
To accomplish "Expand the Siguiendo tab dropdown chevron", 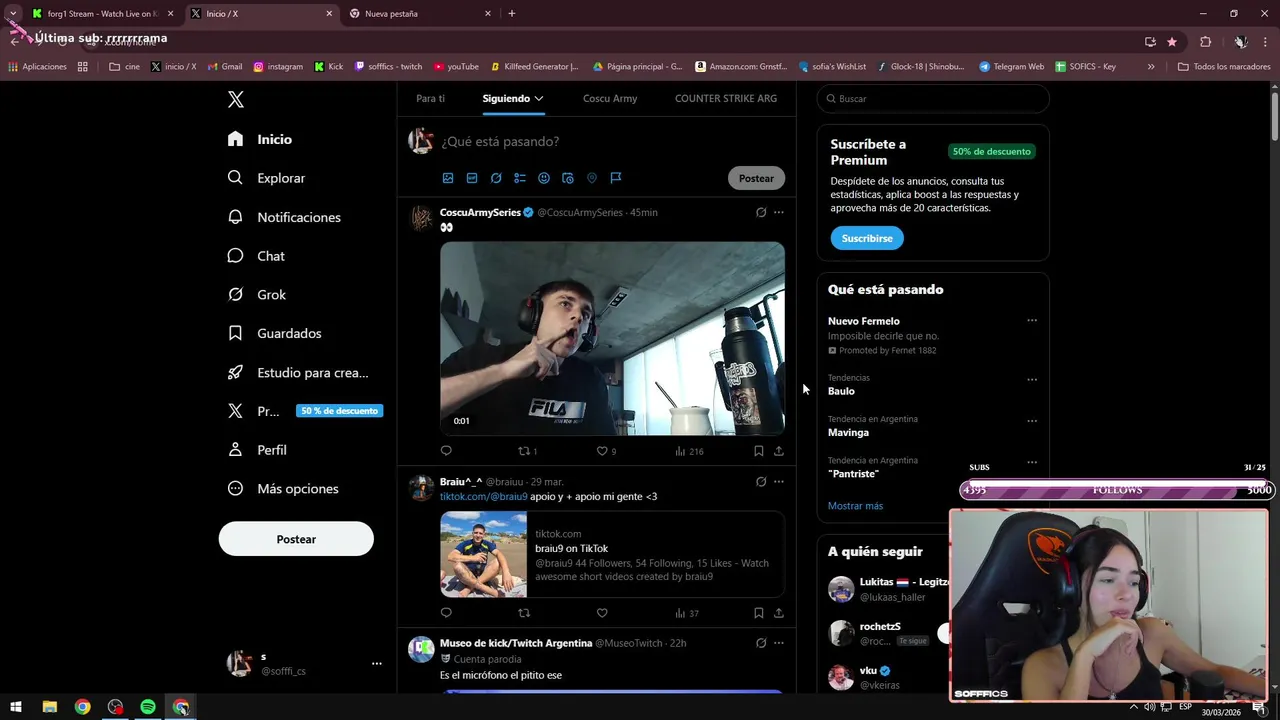I will [538, 98].
